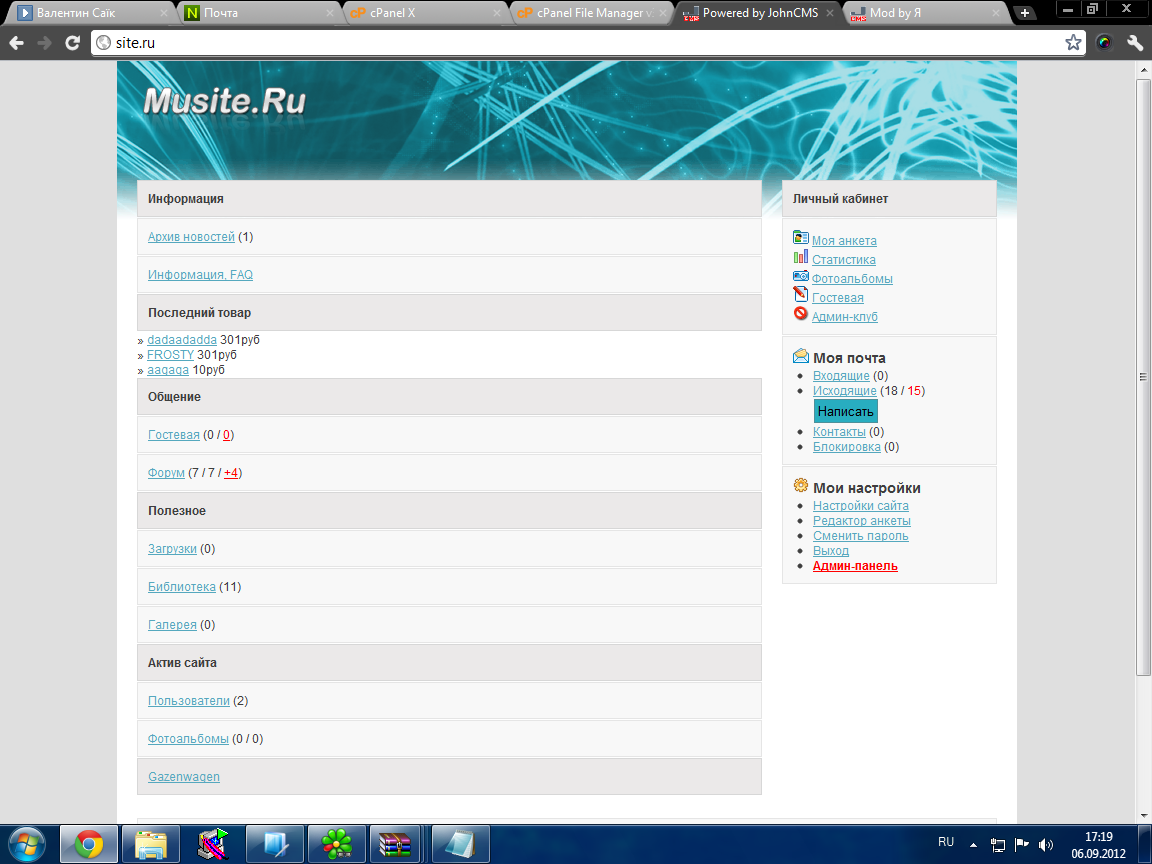Switch to the Валентин Саїк tab

(x=90, y=12)
